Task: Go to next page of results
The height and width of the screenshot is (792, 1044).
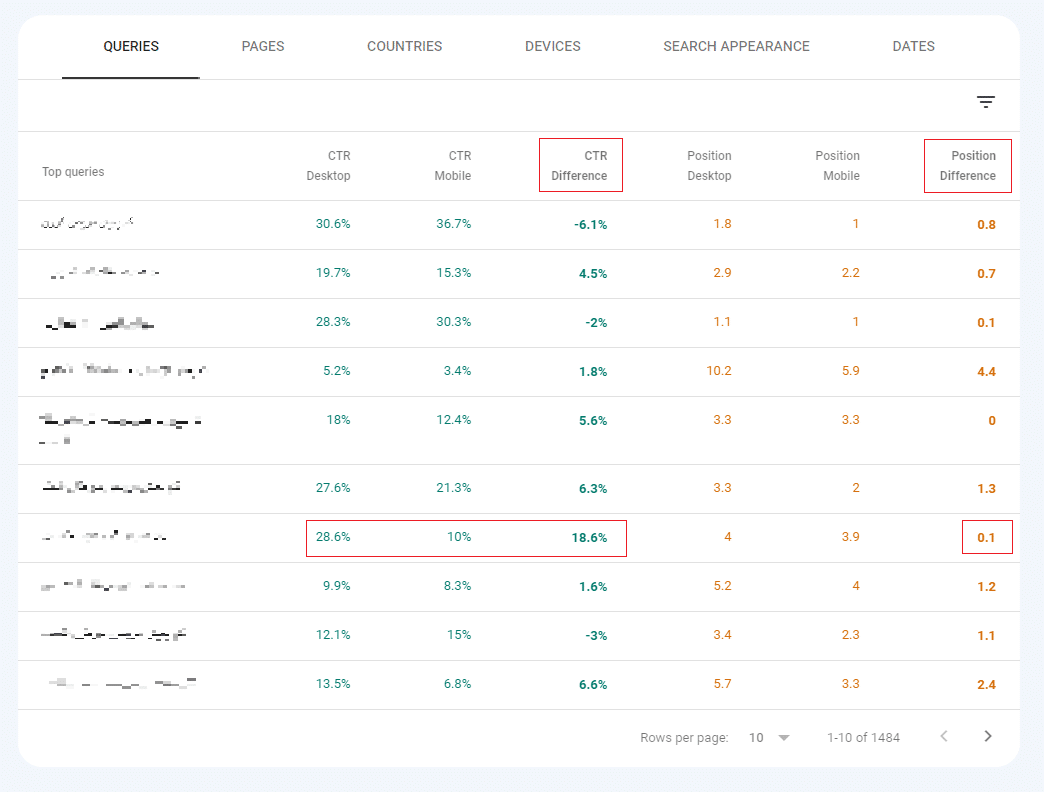Action: pos(988,737)
